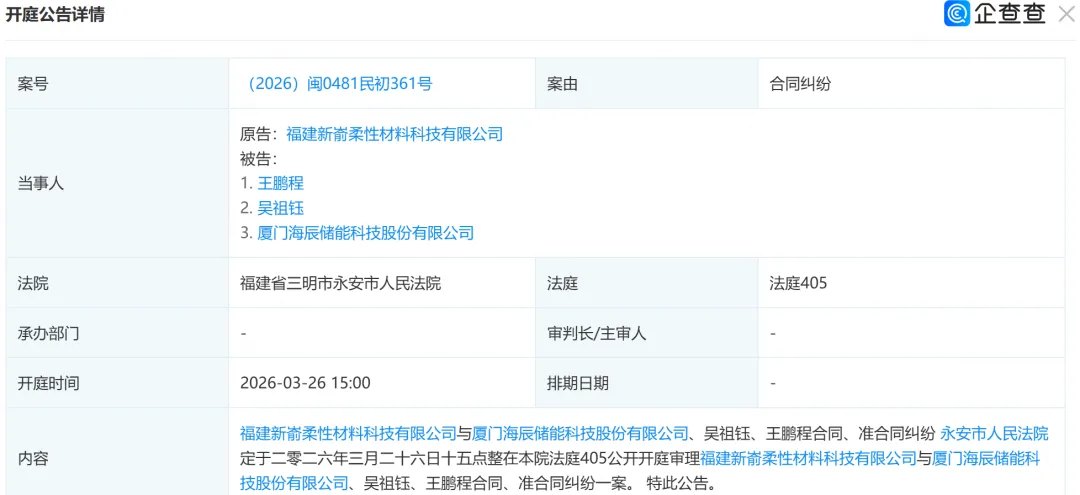The image size is (1080, 495).
Task: Select hearing time 2026-03-26 15:00
Action: (x=305, y=383)
